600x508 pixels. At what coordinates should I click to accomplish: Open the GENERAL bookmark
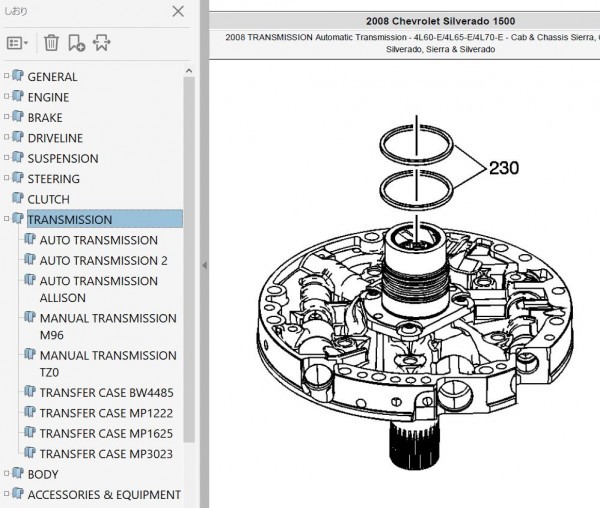pos(52,77)
